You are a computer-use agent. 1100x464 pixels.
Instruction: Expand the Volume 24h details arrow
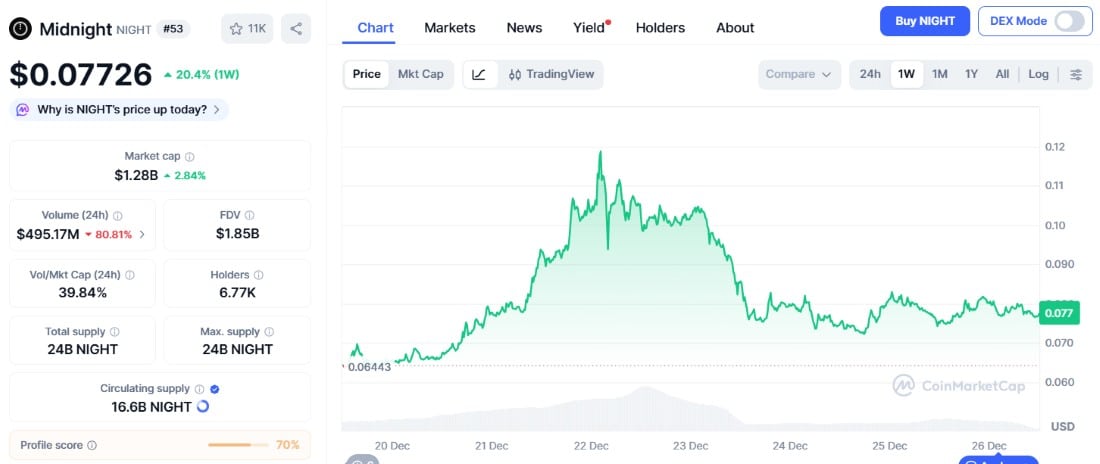[141, 234]
